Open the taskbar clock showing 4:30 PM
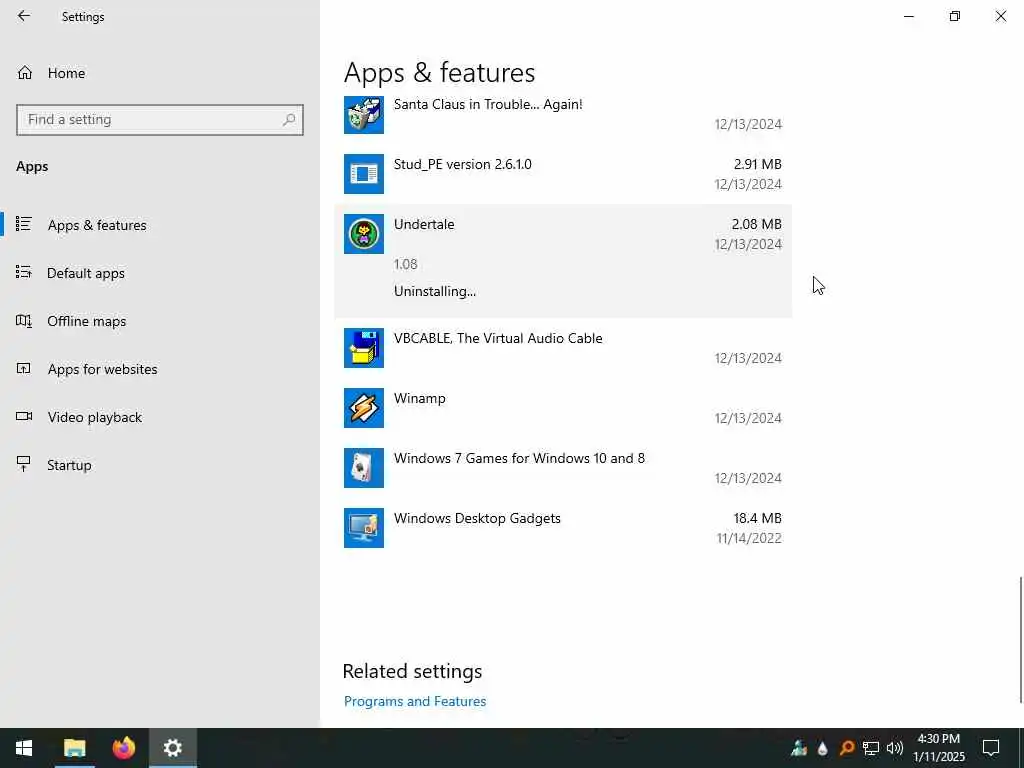This screenshot has height=768, width=1024. [938, 748]
